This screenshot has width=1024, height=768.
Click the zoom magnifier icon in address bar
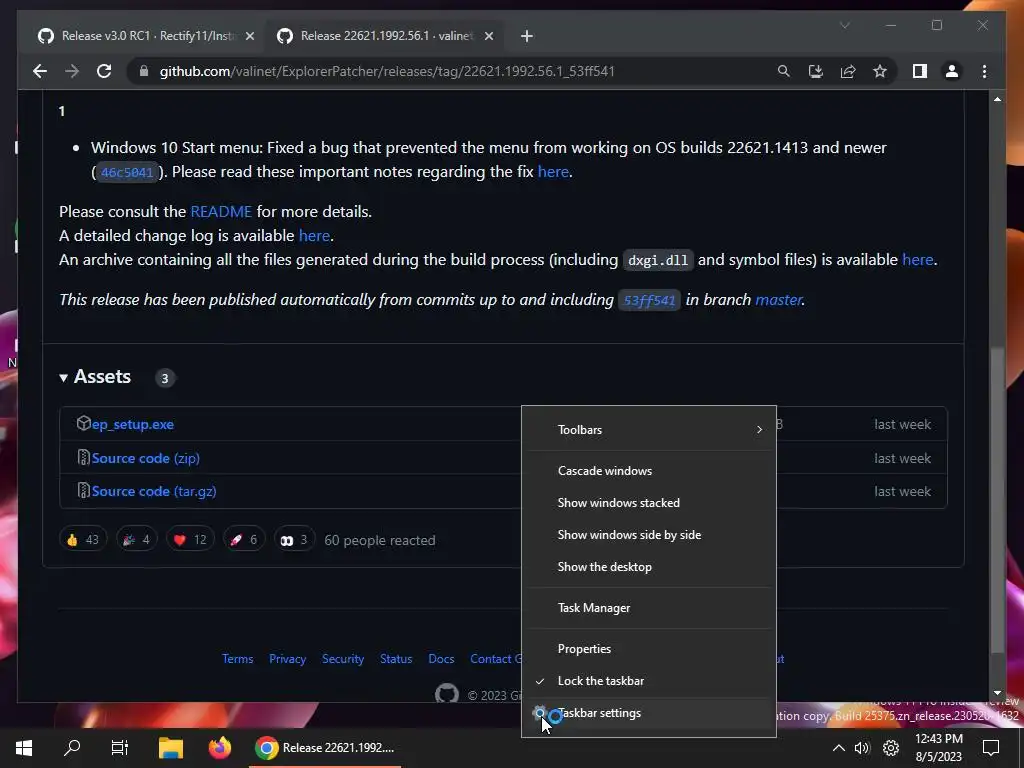(784, 71)
